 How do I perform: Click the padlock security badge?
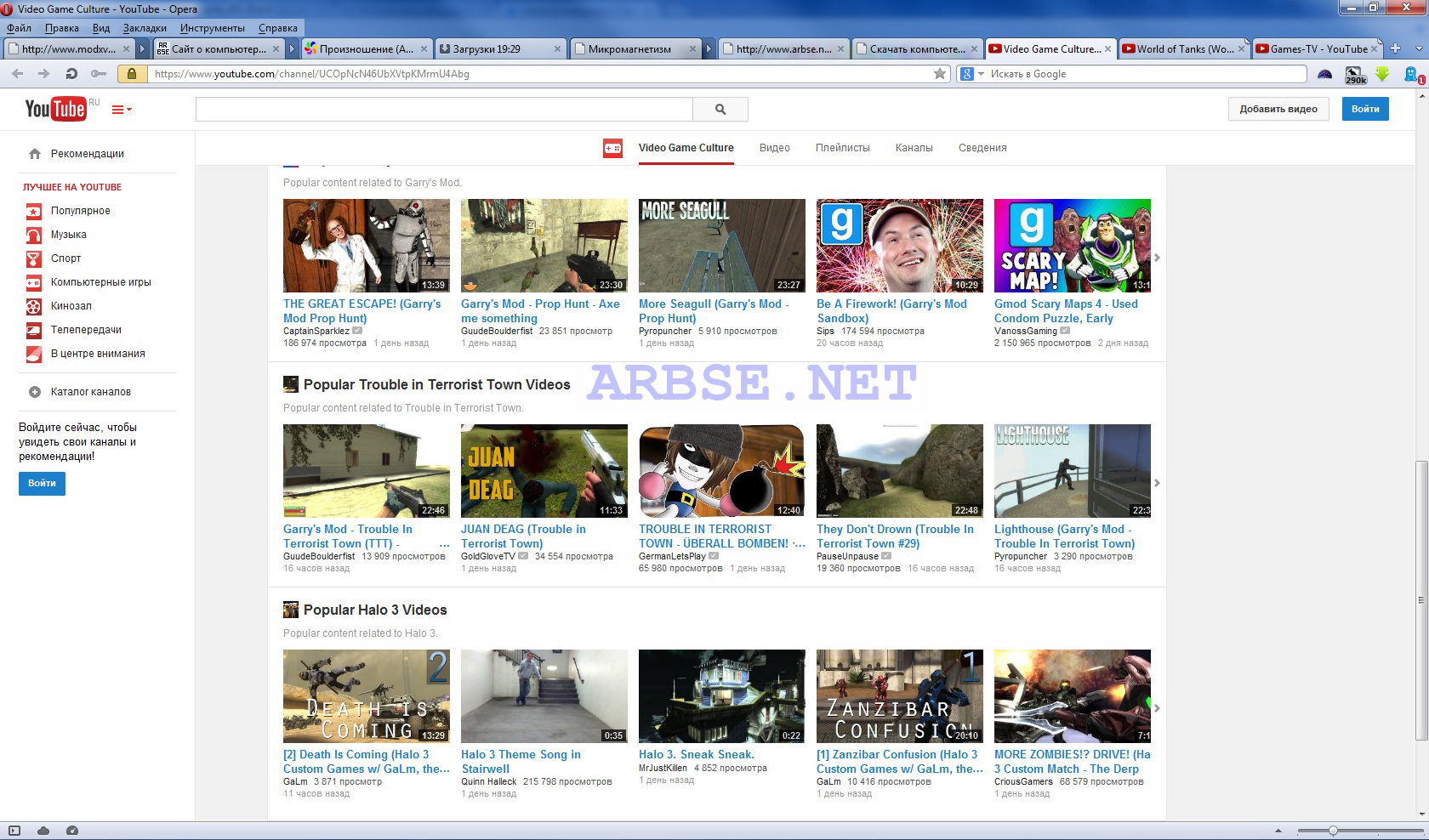[x=131, y=74]
